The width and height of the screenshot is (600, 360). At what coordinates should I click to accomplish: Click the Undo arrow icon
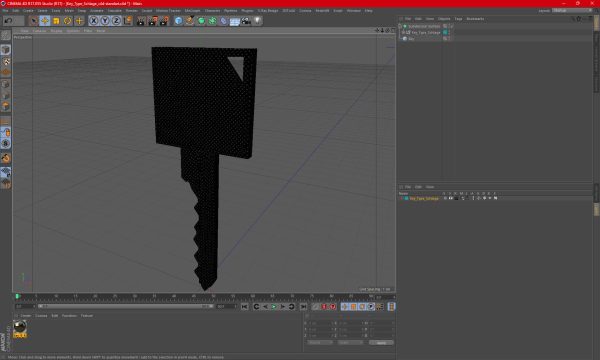8,21
